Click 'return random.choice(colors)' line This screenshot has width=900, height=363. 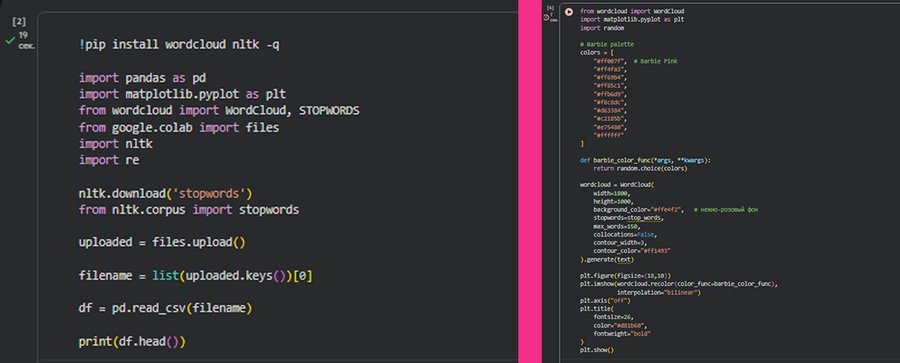(640, 168)
